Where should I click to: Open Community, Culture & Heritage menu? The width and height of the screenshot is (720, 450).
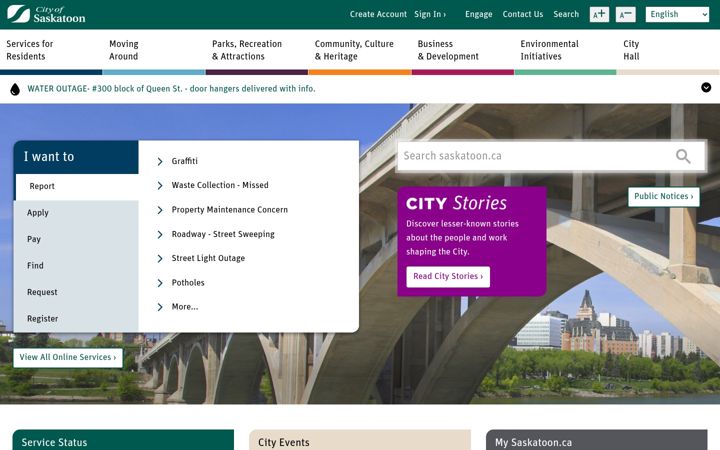pyautogui.click(x=354, y=50)
